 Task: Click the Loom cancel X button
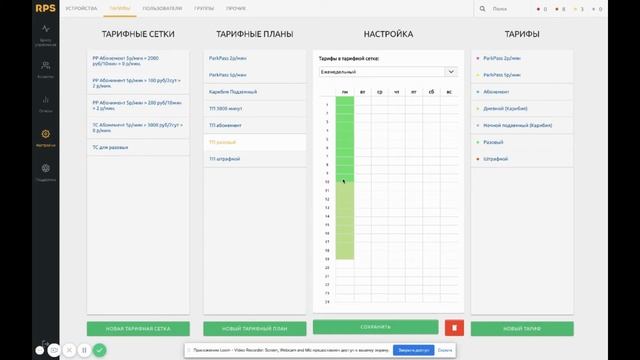point(69,350)
